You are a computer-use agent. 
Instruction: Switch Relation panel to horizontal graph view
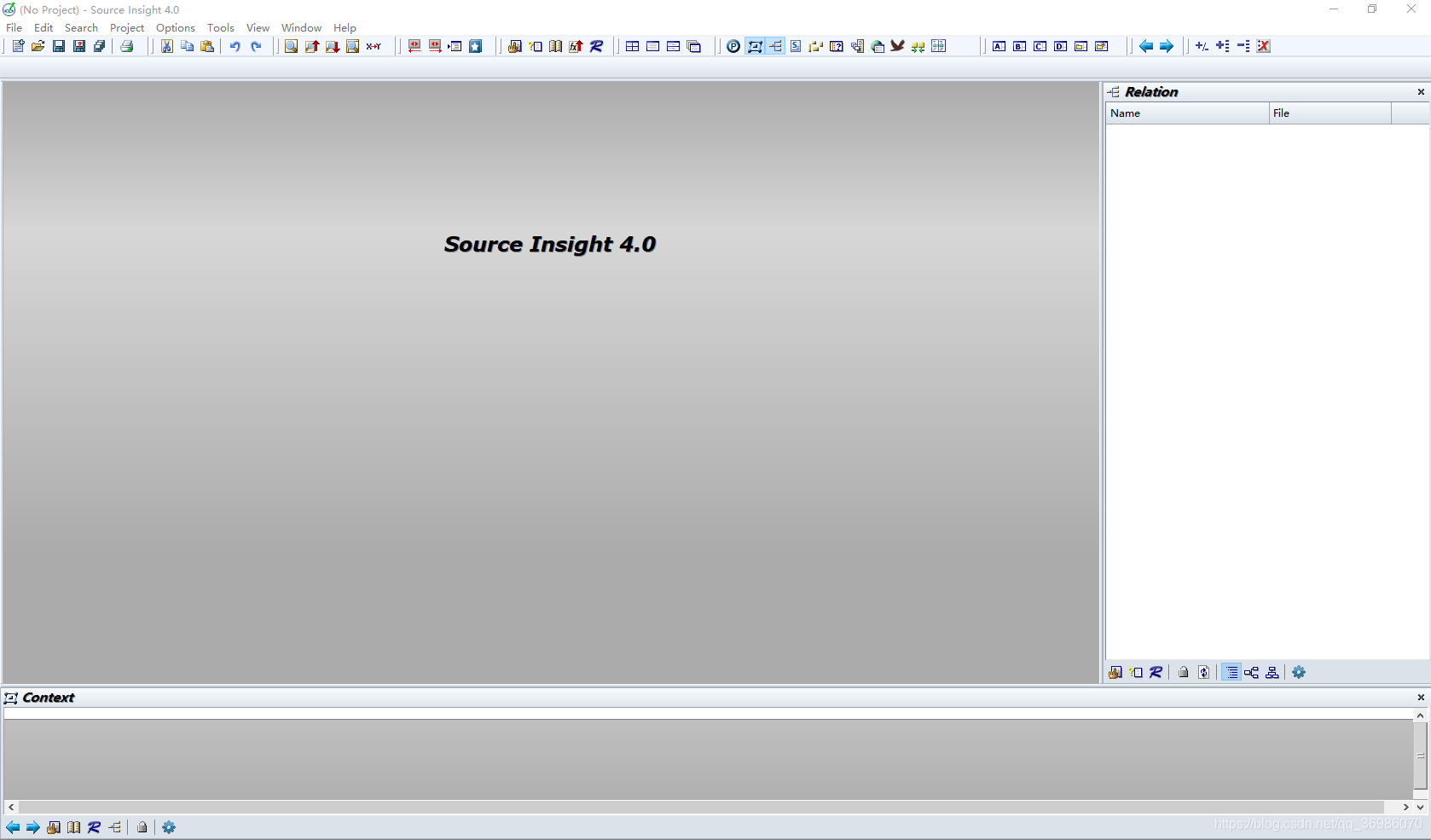tap(1251, 672)
